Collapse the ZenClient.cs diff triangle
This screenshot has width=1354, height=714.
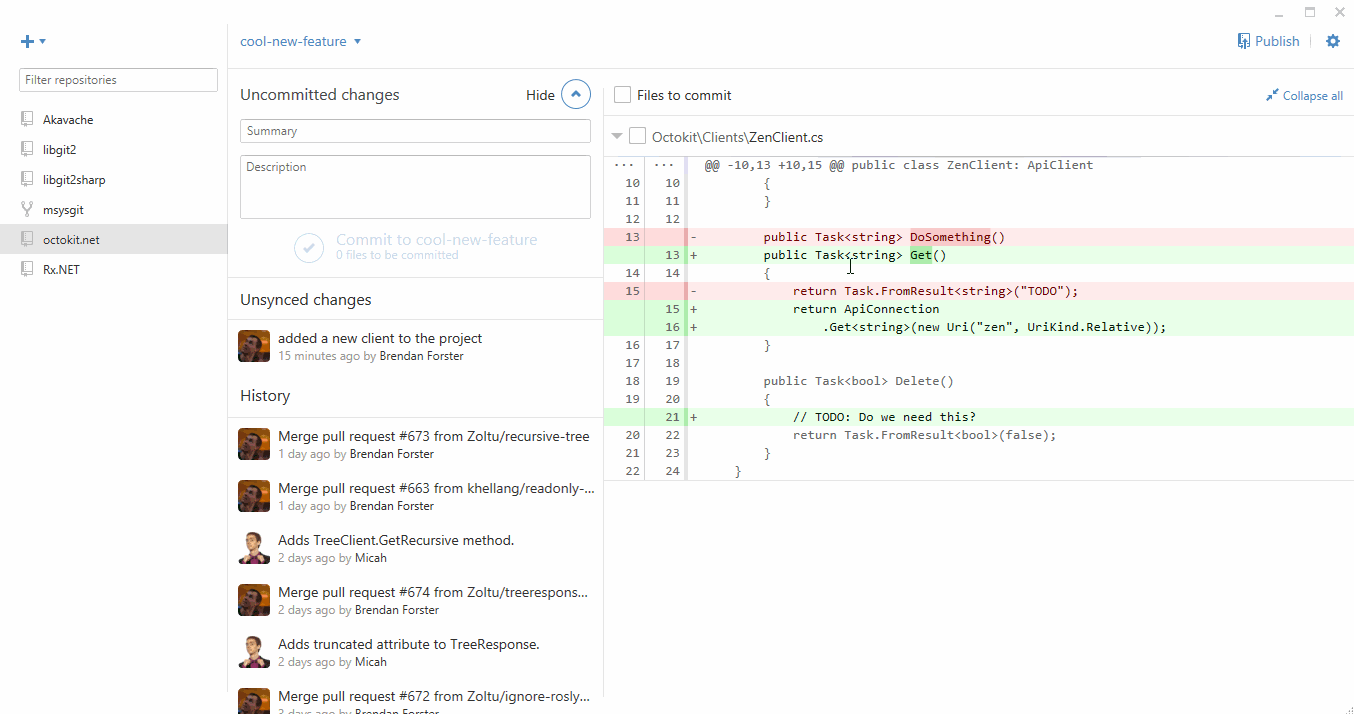(616, 137)
